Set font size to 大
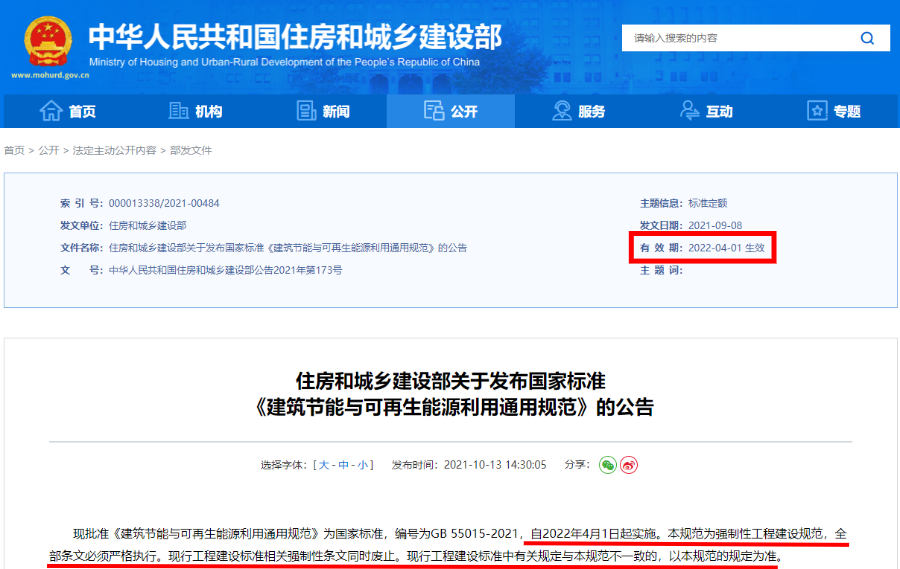This screenshot has width=900, height=569. click(325, 465)
